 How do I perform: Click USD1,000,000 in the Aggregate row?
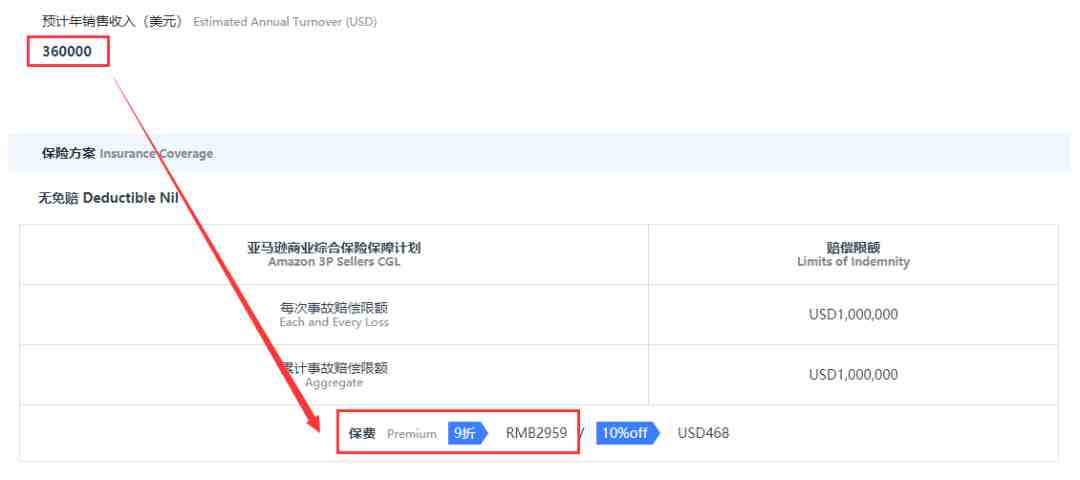pos(853,375)
